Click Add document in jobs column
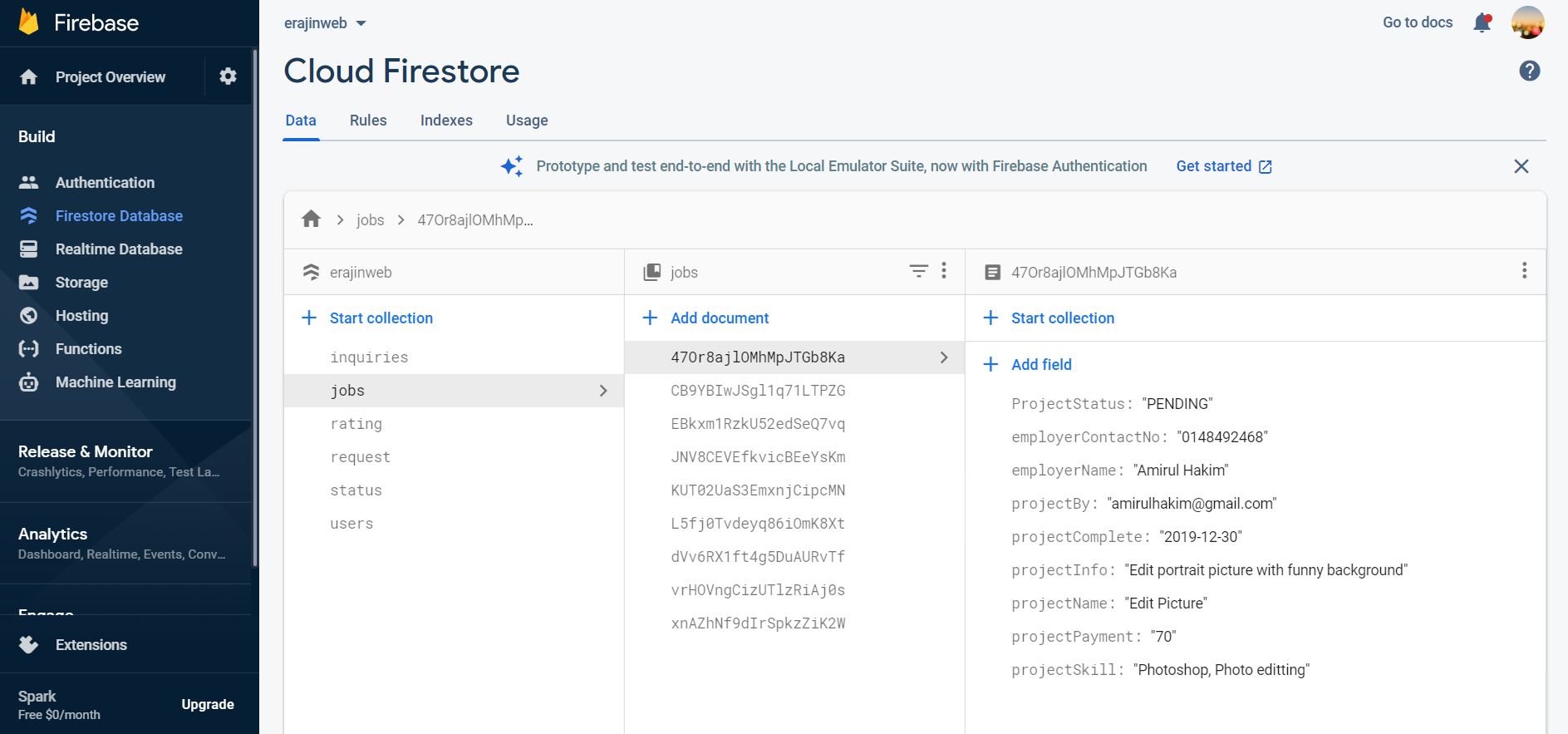Viewport: 1568px width, 734px height. 719,318
